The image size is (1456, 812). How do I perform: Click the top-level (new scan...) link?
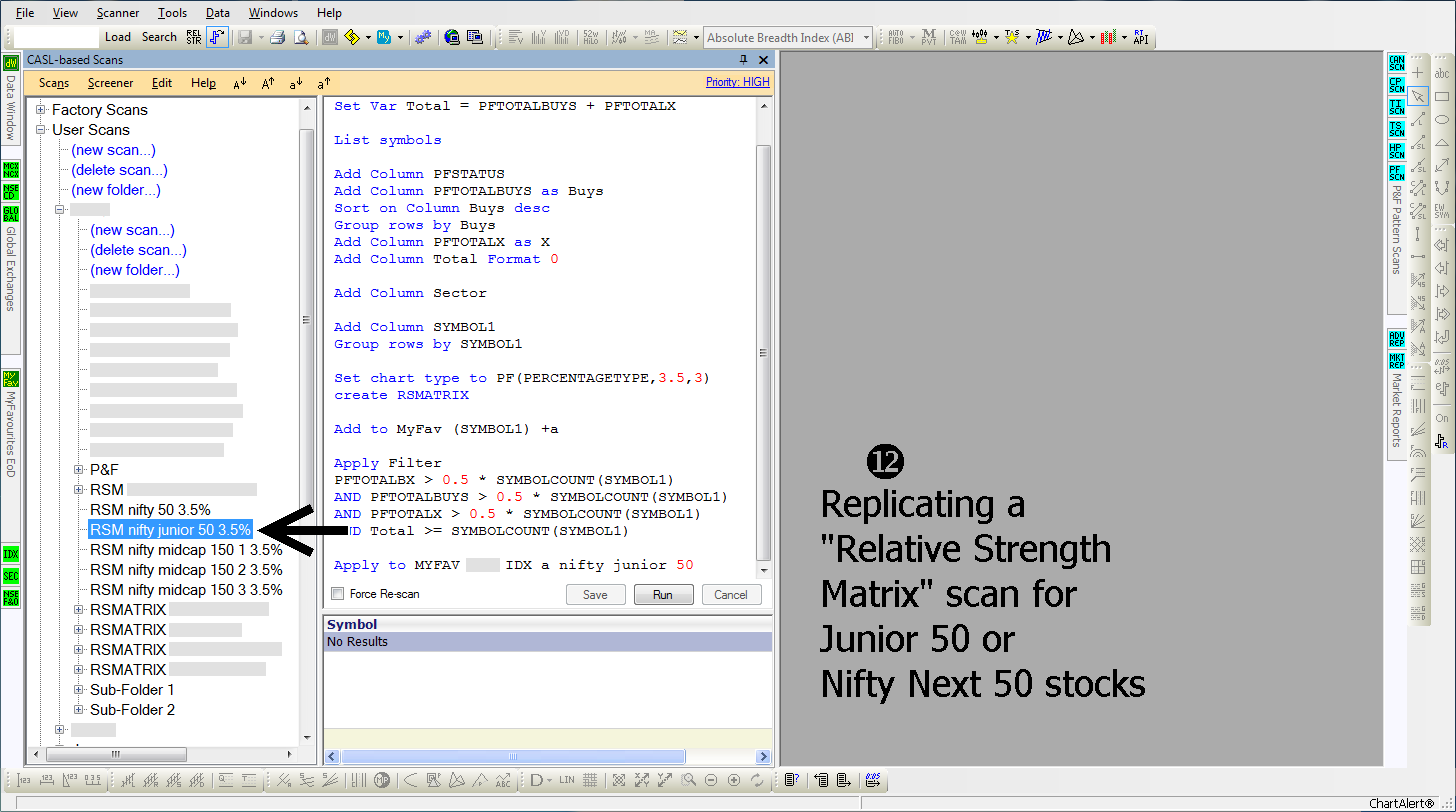(x=113, y=150)
